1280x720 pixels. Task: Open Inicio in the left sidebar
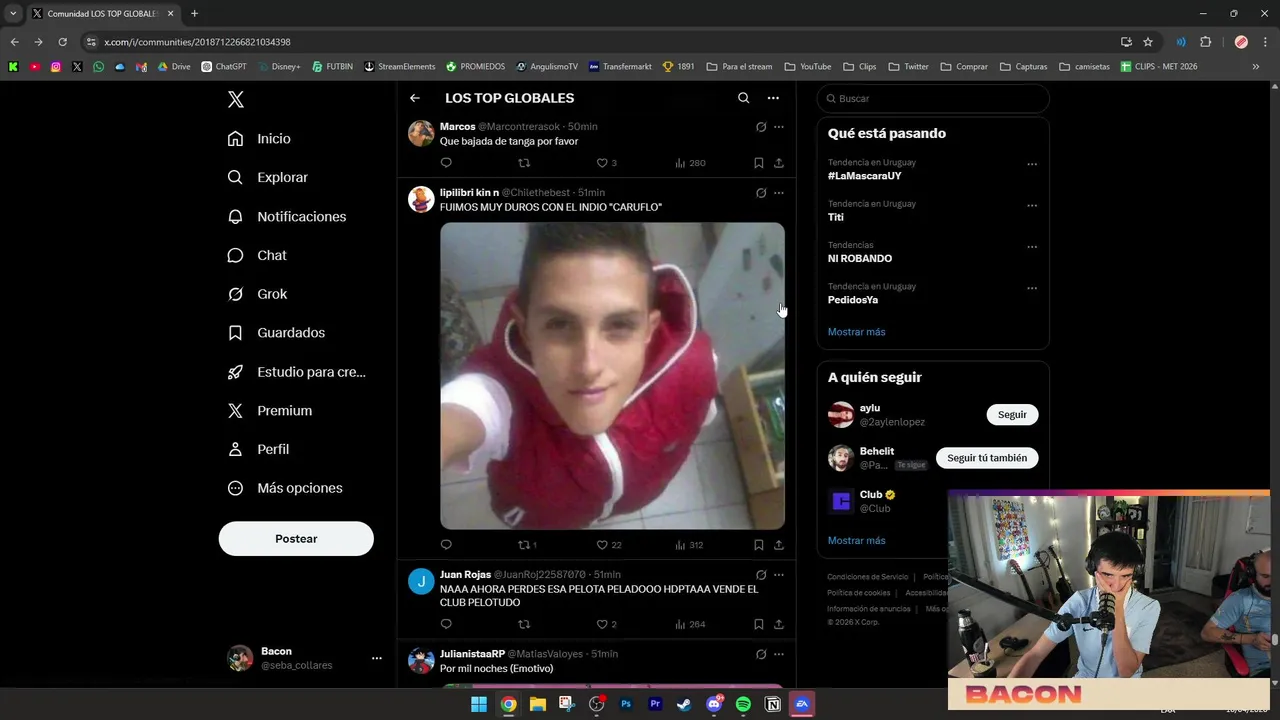tap(259, 139)
